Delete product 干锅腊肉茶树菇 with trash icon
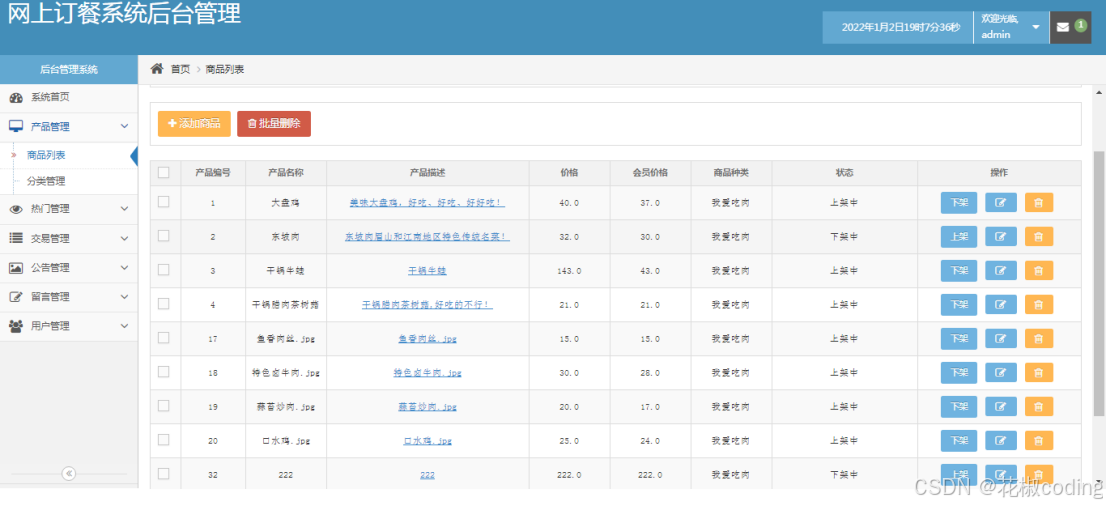 [1039, 304]
